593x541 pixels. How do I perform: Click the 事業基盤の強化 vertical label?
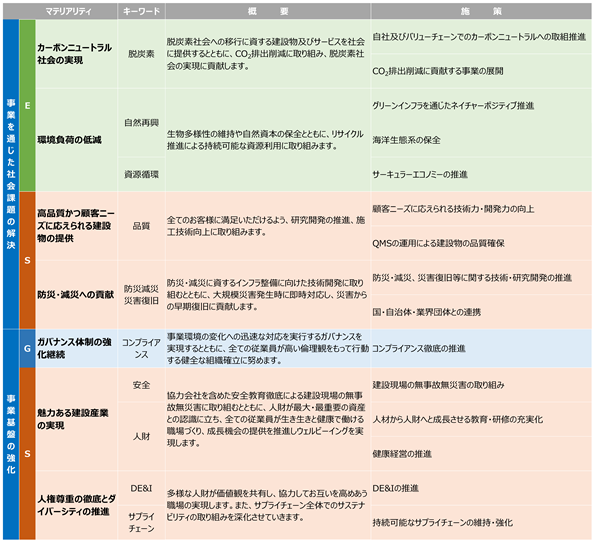click(x=11, y=434)
